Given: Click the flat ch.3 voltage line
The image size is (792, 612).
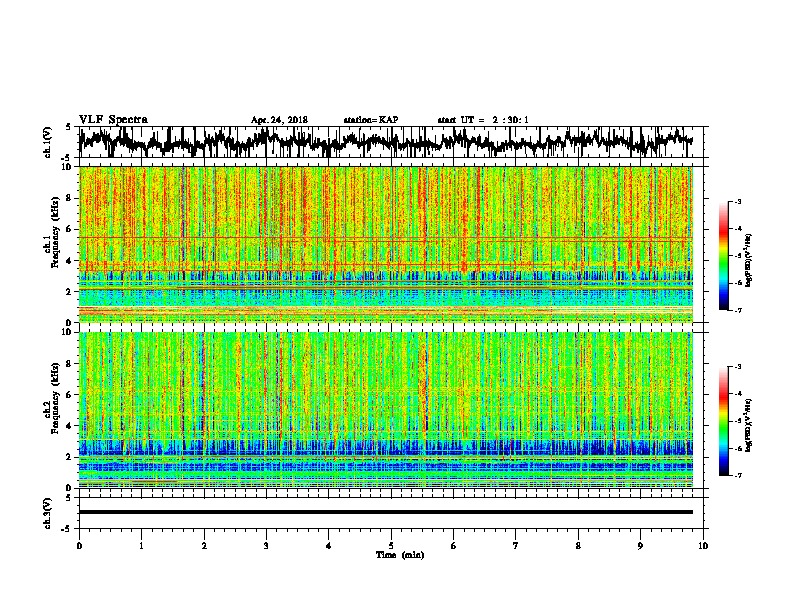Looking at the screenshot, I should coord(386,512).
